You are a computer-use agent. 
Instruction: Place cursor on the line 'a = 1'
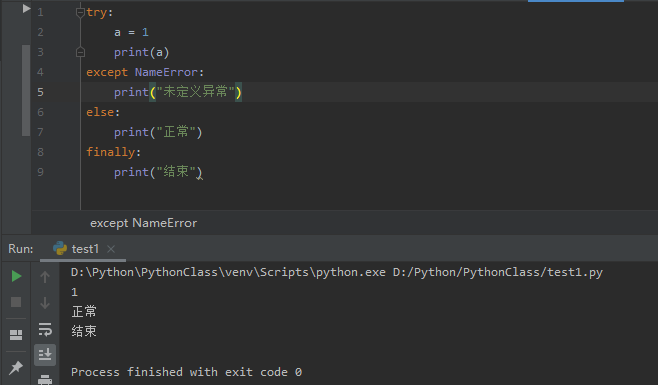[131, 32]
